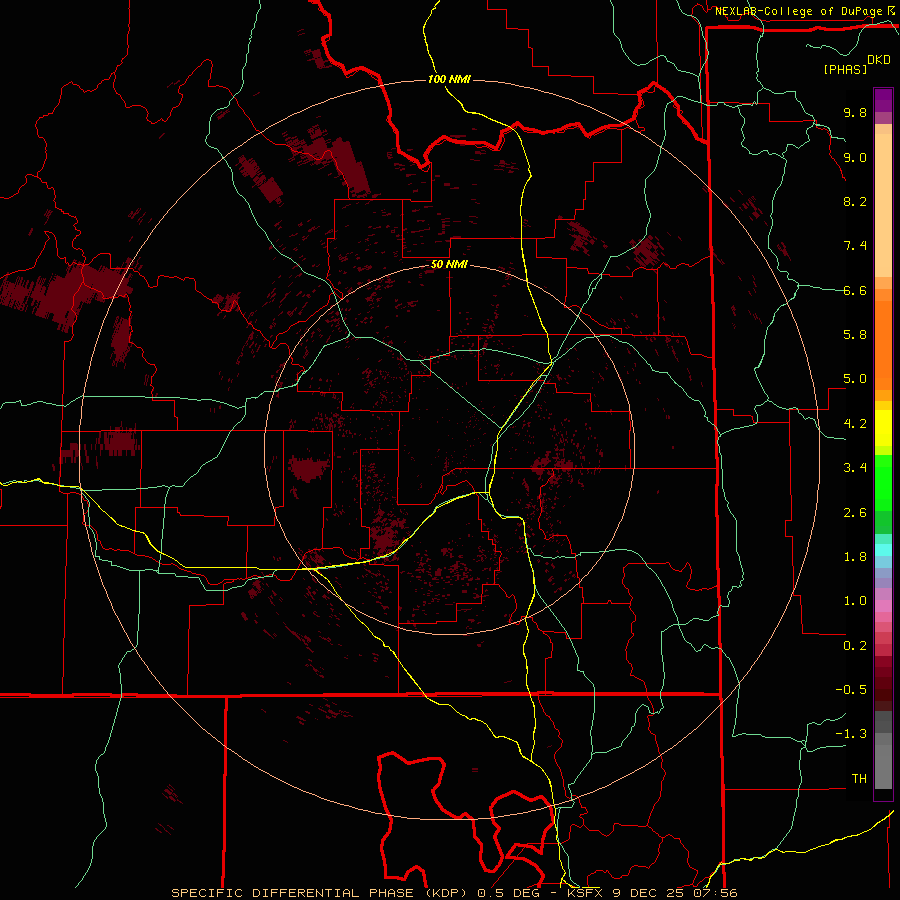Click the 6.6 value on the color scale

coord(855,291)
